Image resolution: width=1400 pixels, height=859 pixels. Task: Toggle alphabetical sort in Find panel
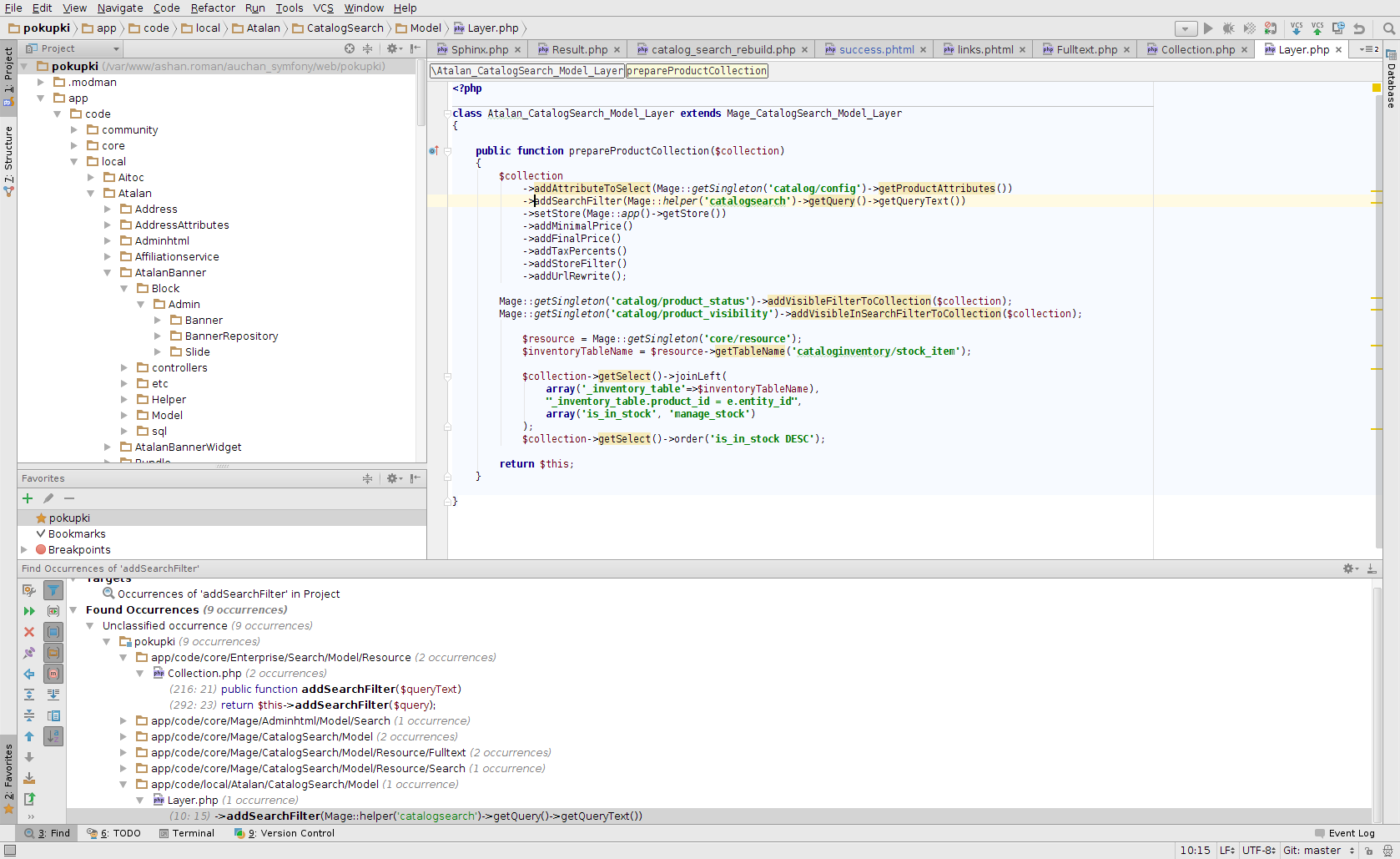point(53,736)
